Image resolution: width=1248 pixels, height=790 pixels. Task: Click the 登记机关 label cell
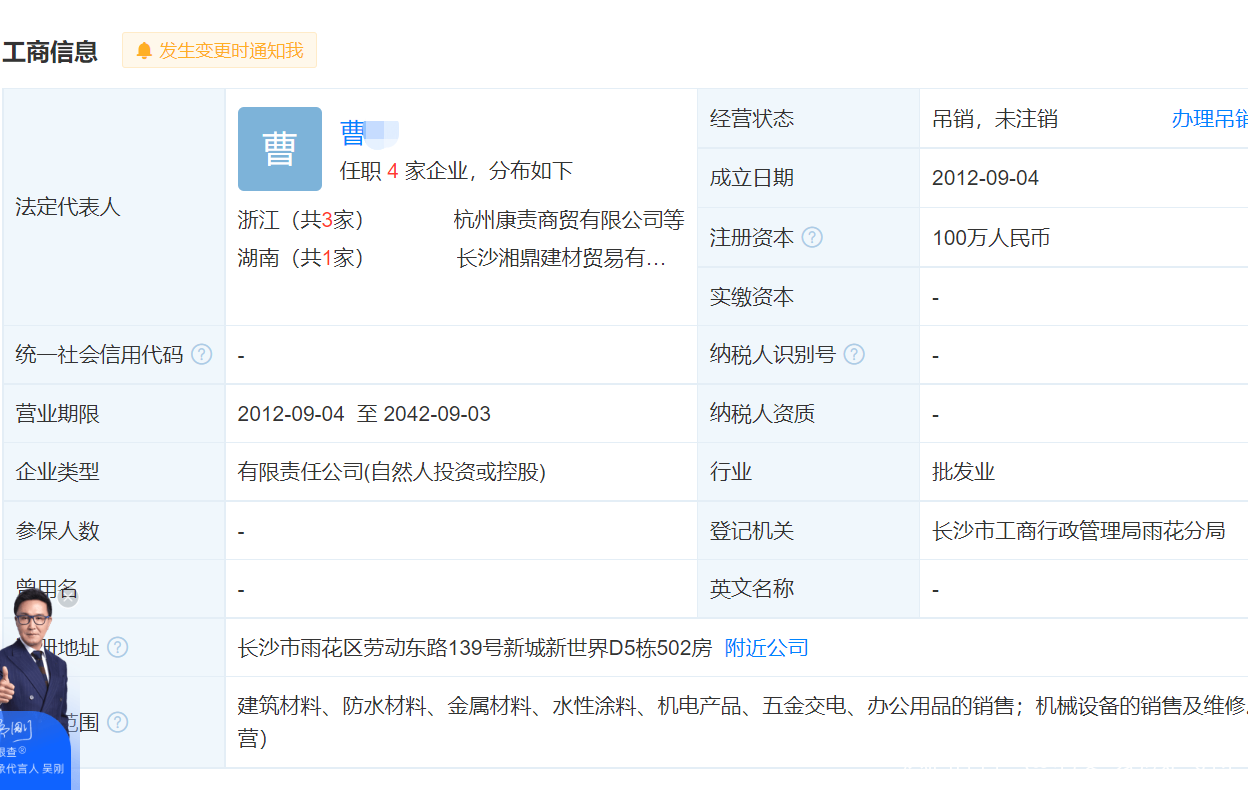(x=808, y=531)
